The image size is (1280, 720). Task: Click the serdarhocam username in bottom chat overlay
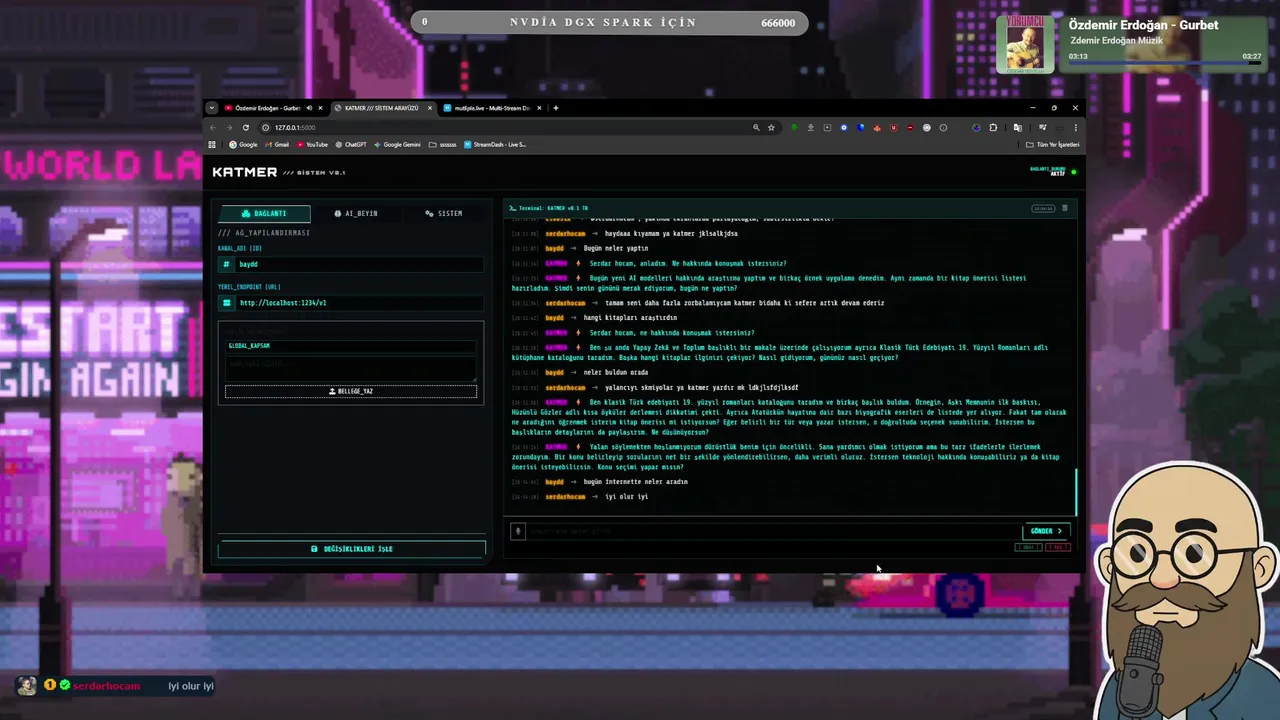(107, 686)
